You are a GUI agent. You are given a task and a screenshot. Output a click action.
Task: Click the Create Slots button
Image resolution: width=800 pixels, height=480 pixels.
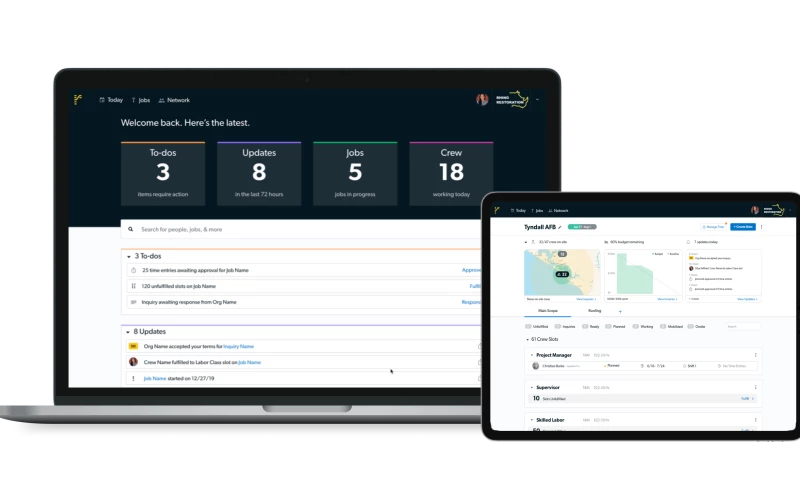742,227
